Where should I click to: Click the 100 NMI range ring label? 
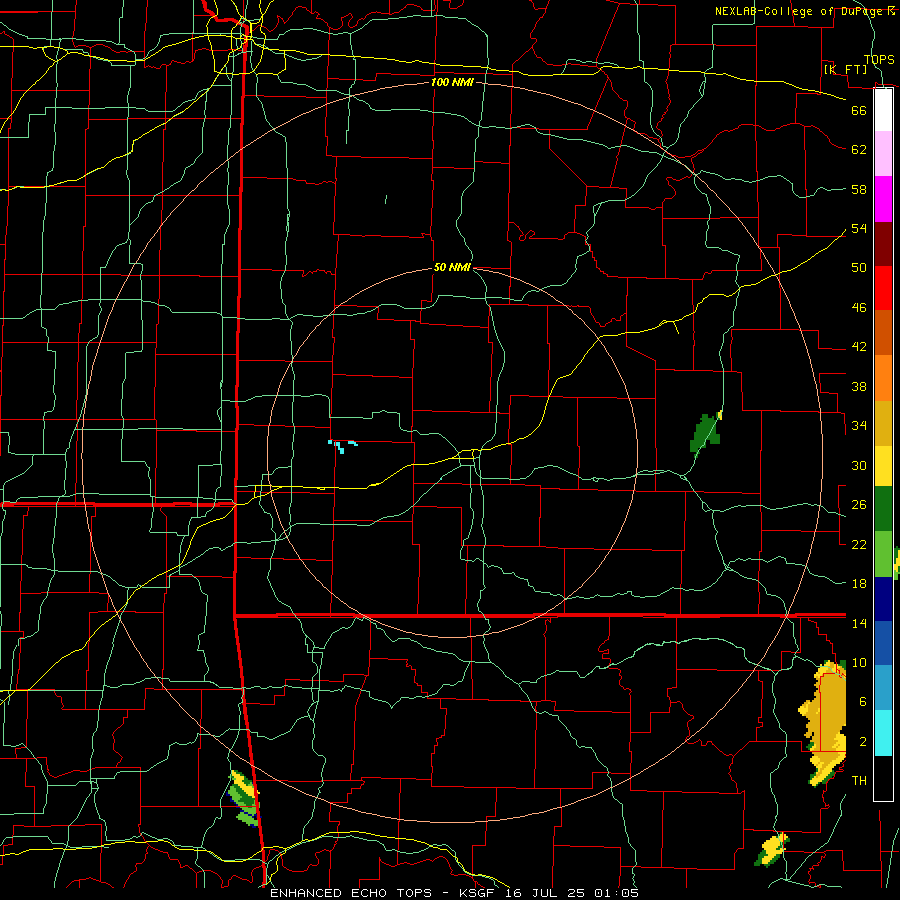[452, 82]
